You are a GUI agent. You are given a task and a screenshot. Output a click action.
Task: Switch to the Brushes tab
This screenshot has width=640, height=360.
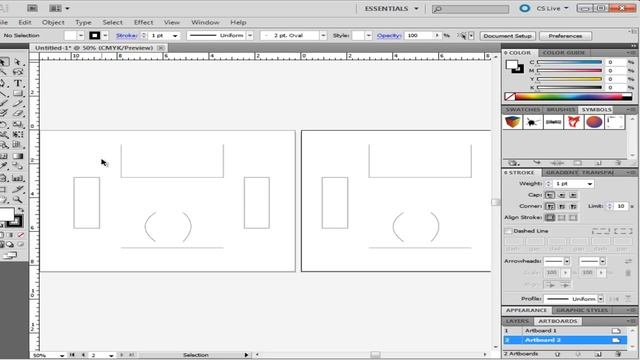(560, 110)
